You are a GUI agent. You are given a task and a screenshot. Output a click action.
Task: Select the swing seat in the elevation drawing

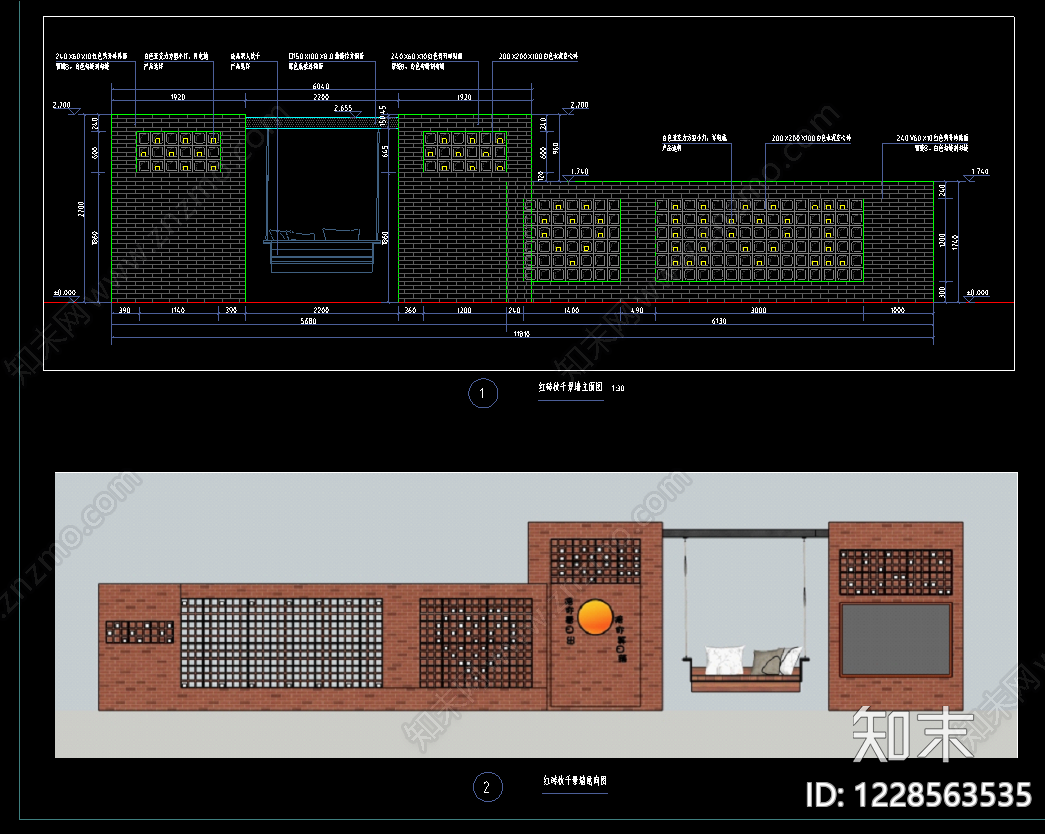[322, 250]
